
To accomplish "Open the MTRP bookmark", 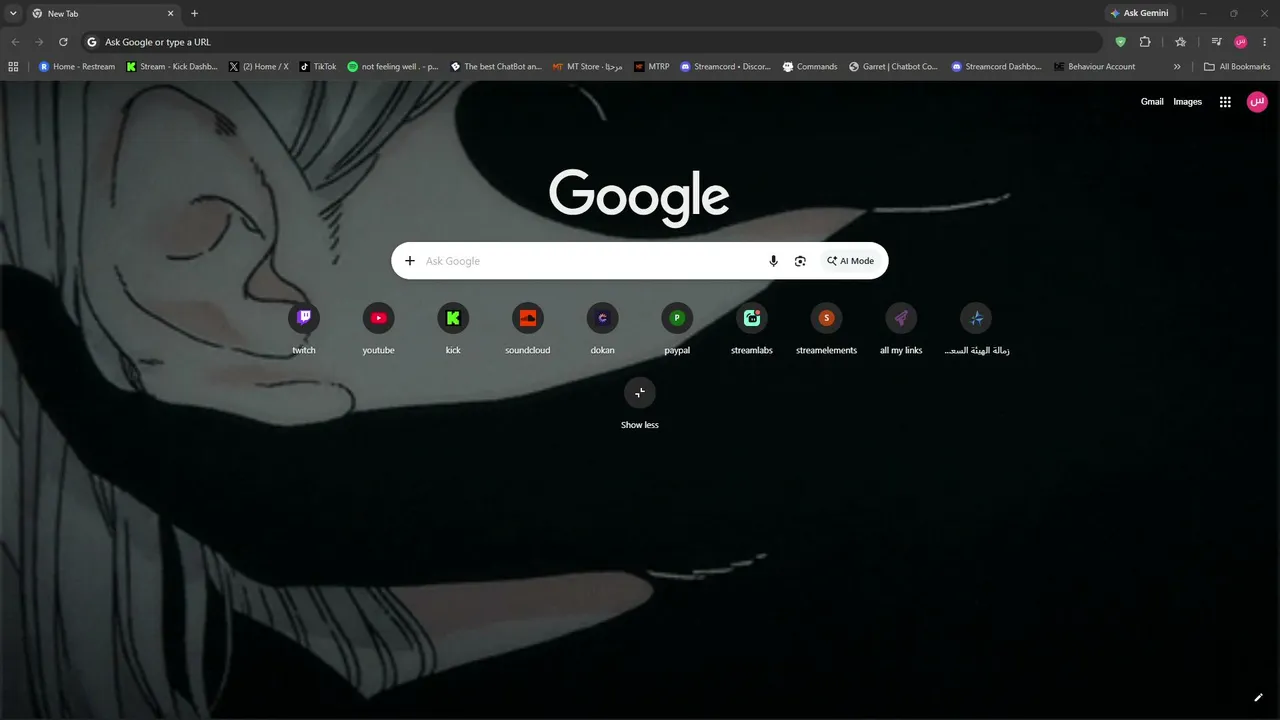I will [652, 67].
